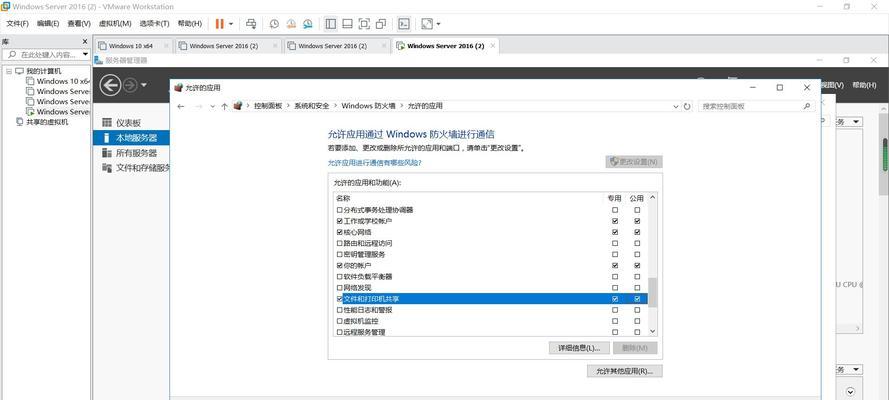Open the library search dropdown arrow

point(85,54)
